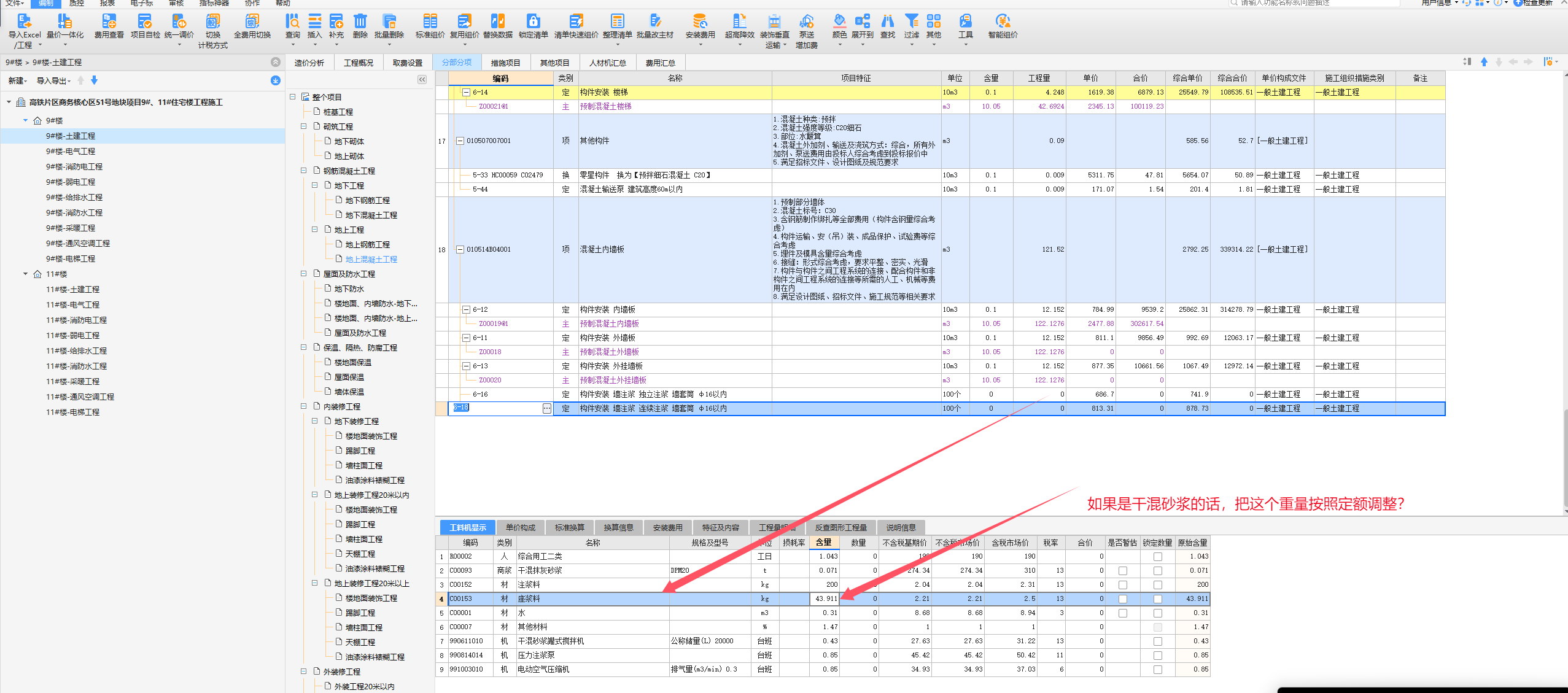This screenshot has width=1568, height=693.
Task: Toggle 是否暂估 checkbox for 座浆料
Action: tap(1123, 599)
